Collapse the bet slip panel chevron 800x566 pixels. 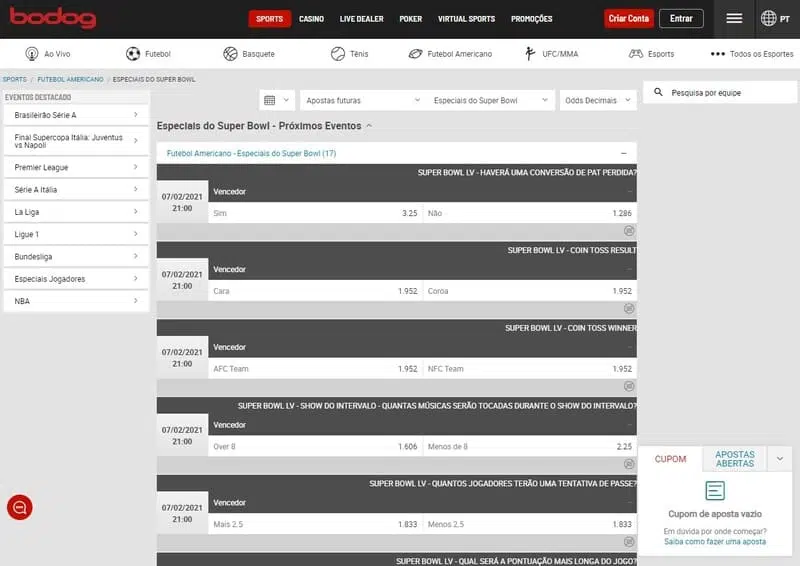point(779,459)
